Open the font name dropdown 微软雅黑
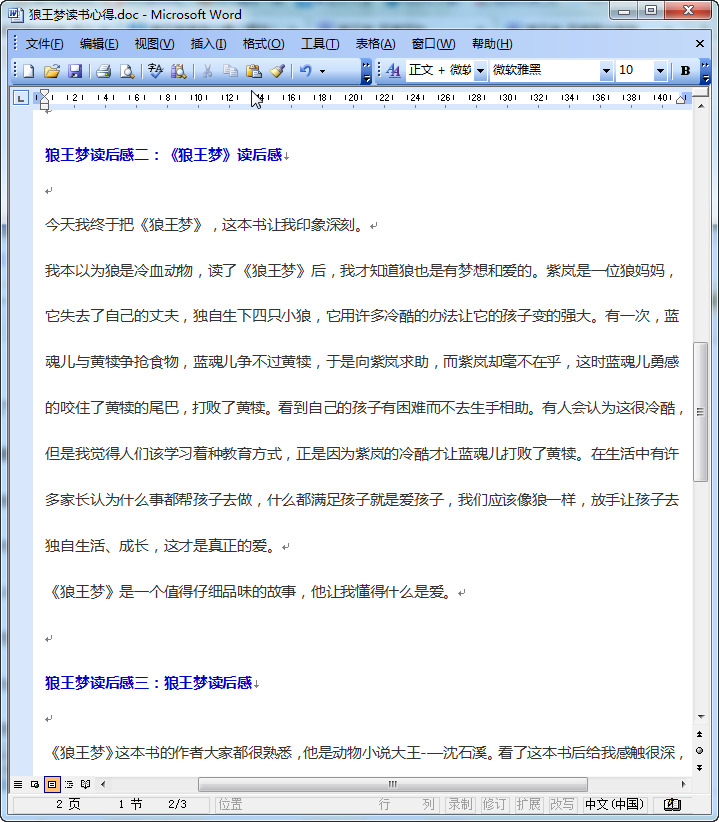 point(606,71)
